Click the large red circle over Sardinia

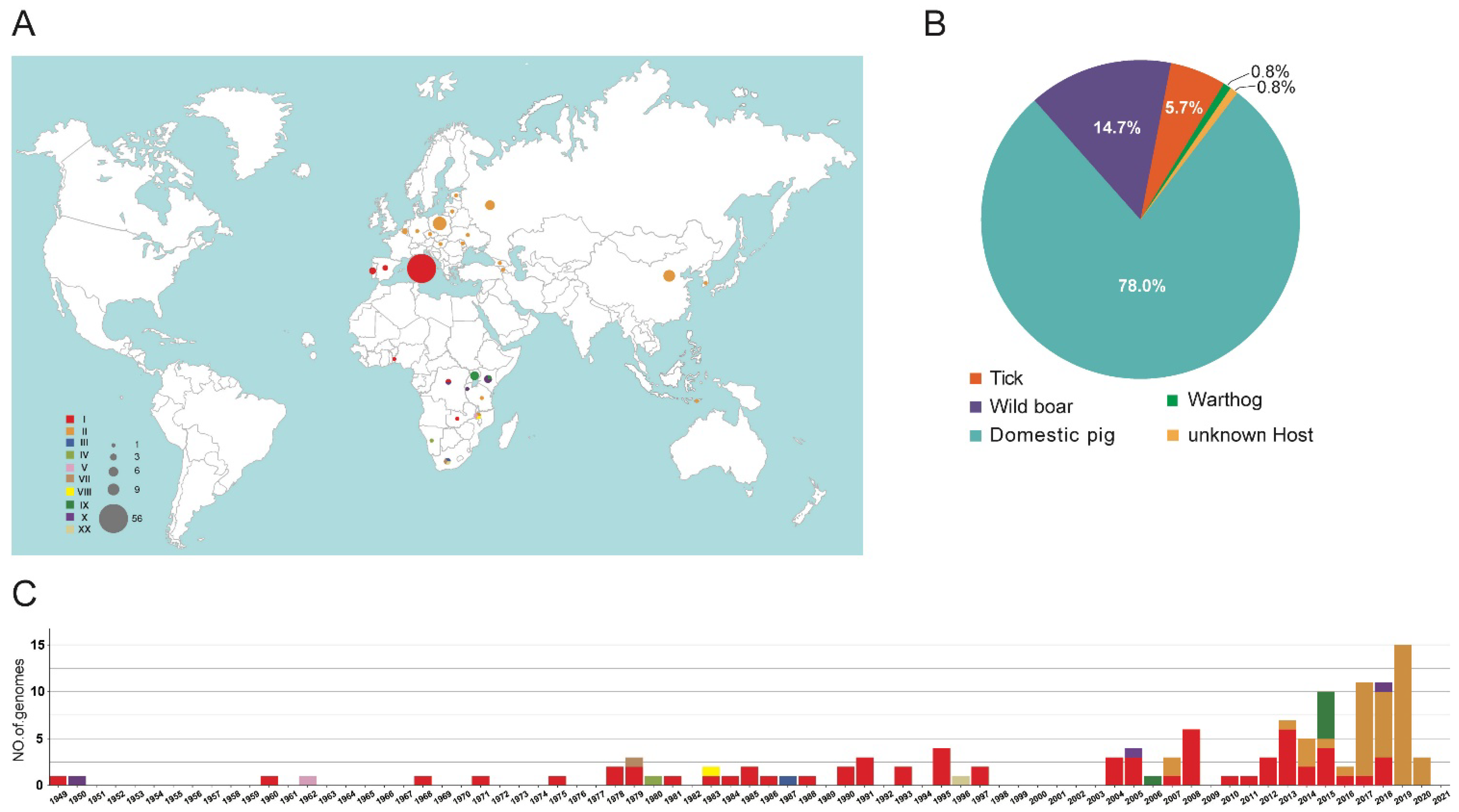pyautogui.click(x=422, y=268)
